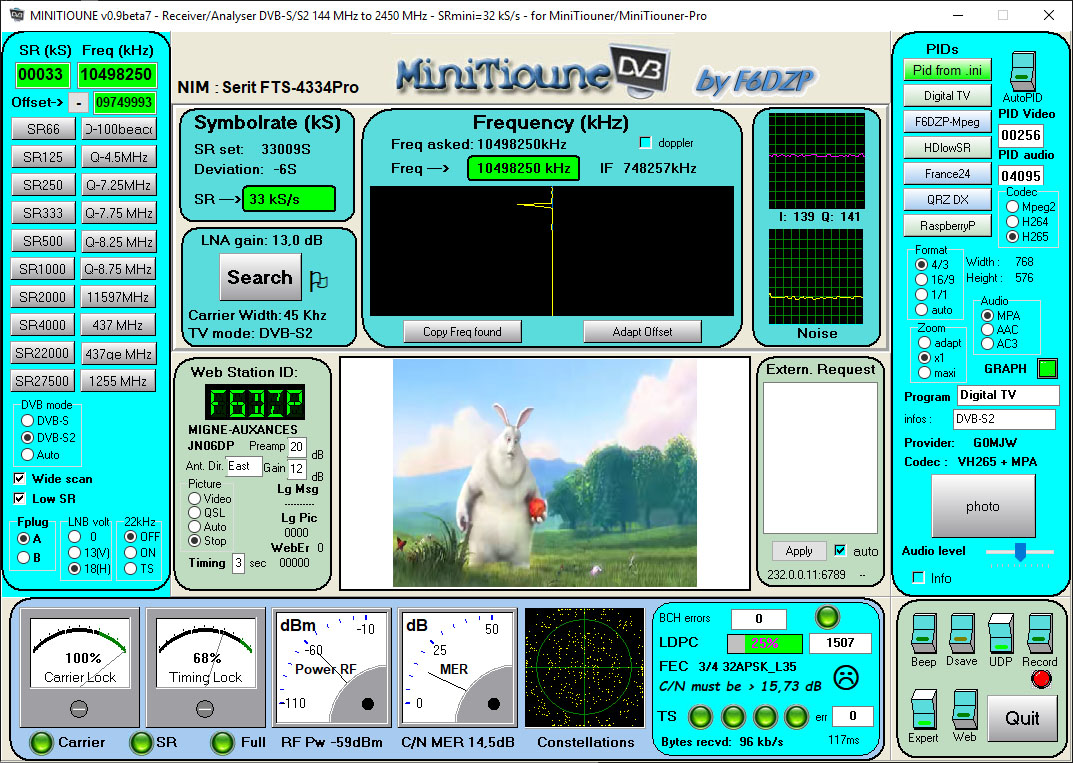1073x763 pixels.
Task: Click the Pid from .ini button
Action: point(947,70)
